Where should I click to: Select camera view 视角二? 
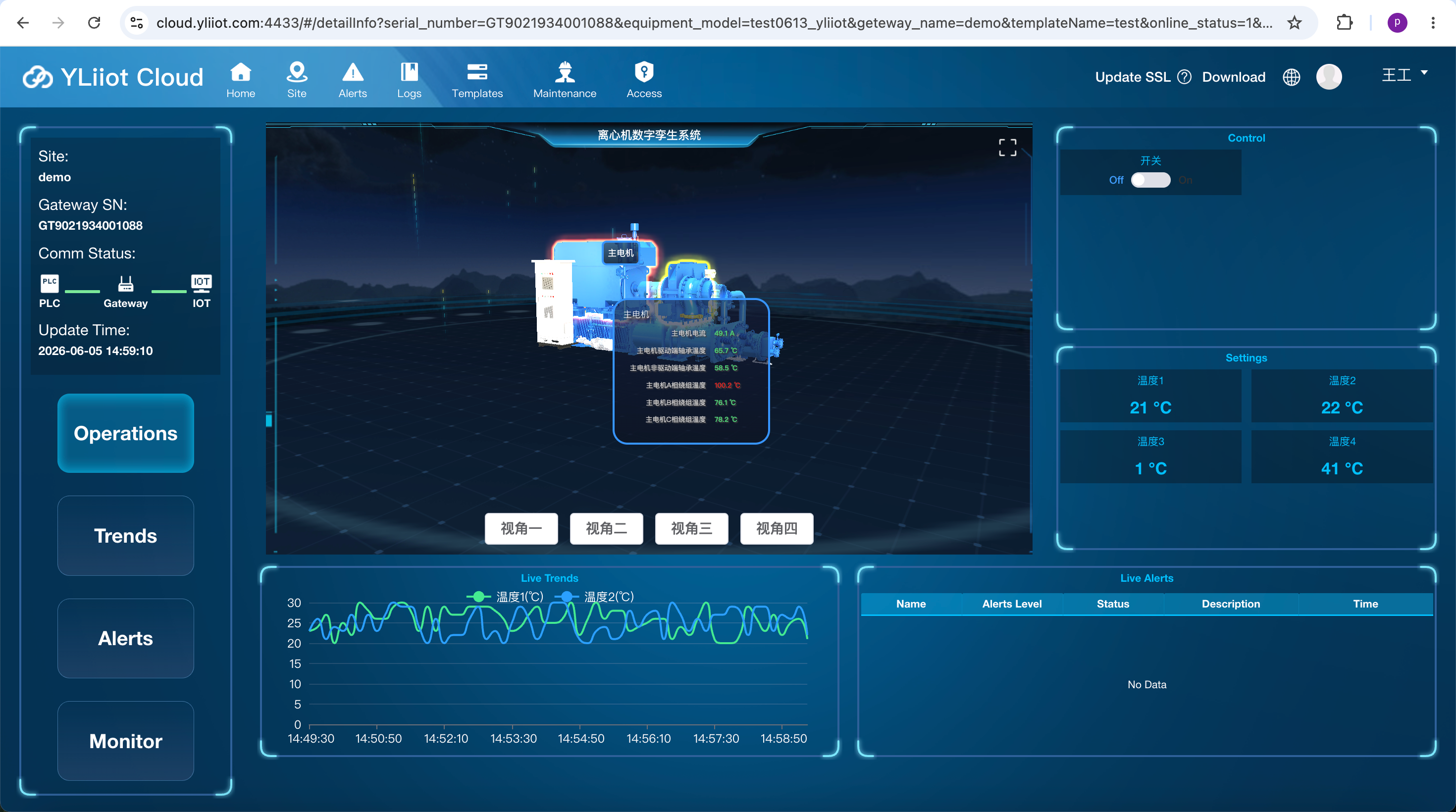click(x=607, y=528)
